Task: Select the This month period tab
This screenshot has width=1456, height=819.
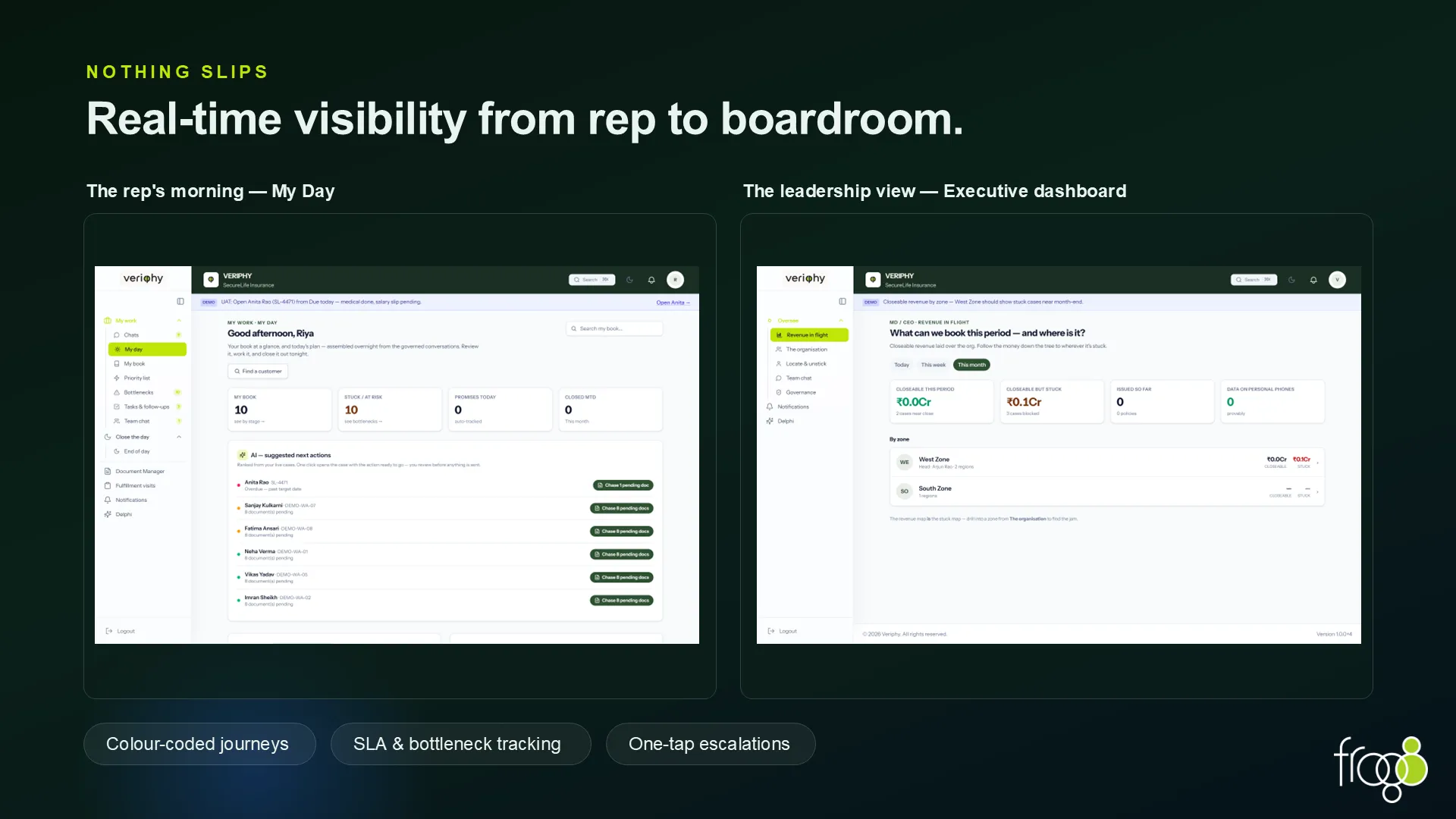Action: pyautogui.click(x=971, y=365)
